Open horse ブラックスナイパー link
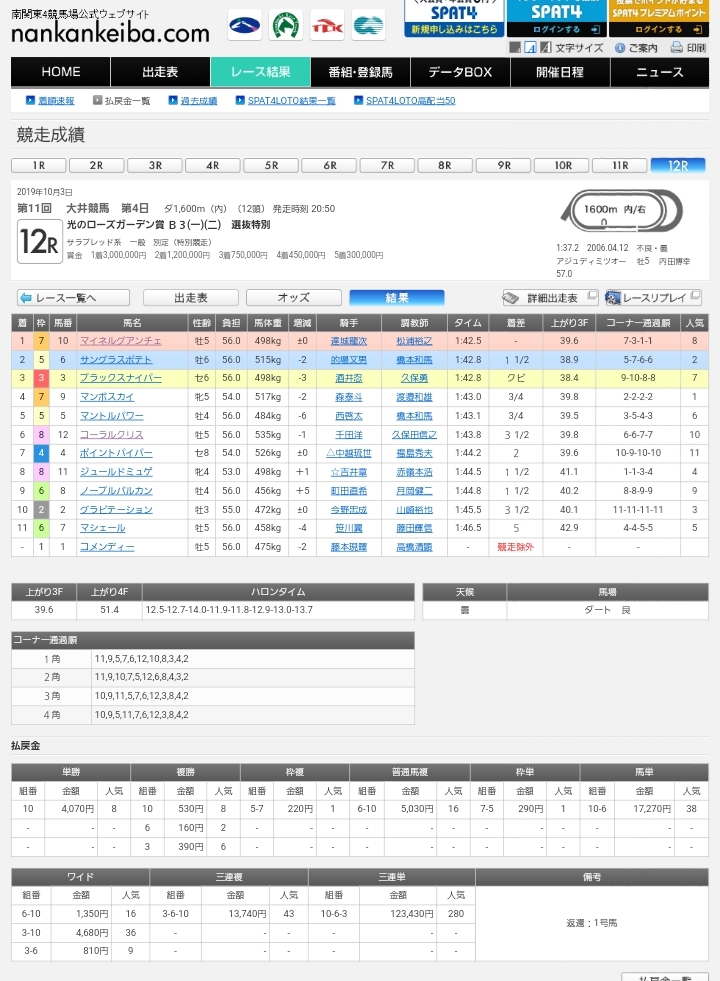Screen dimensions: 720x981 120,378
